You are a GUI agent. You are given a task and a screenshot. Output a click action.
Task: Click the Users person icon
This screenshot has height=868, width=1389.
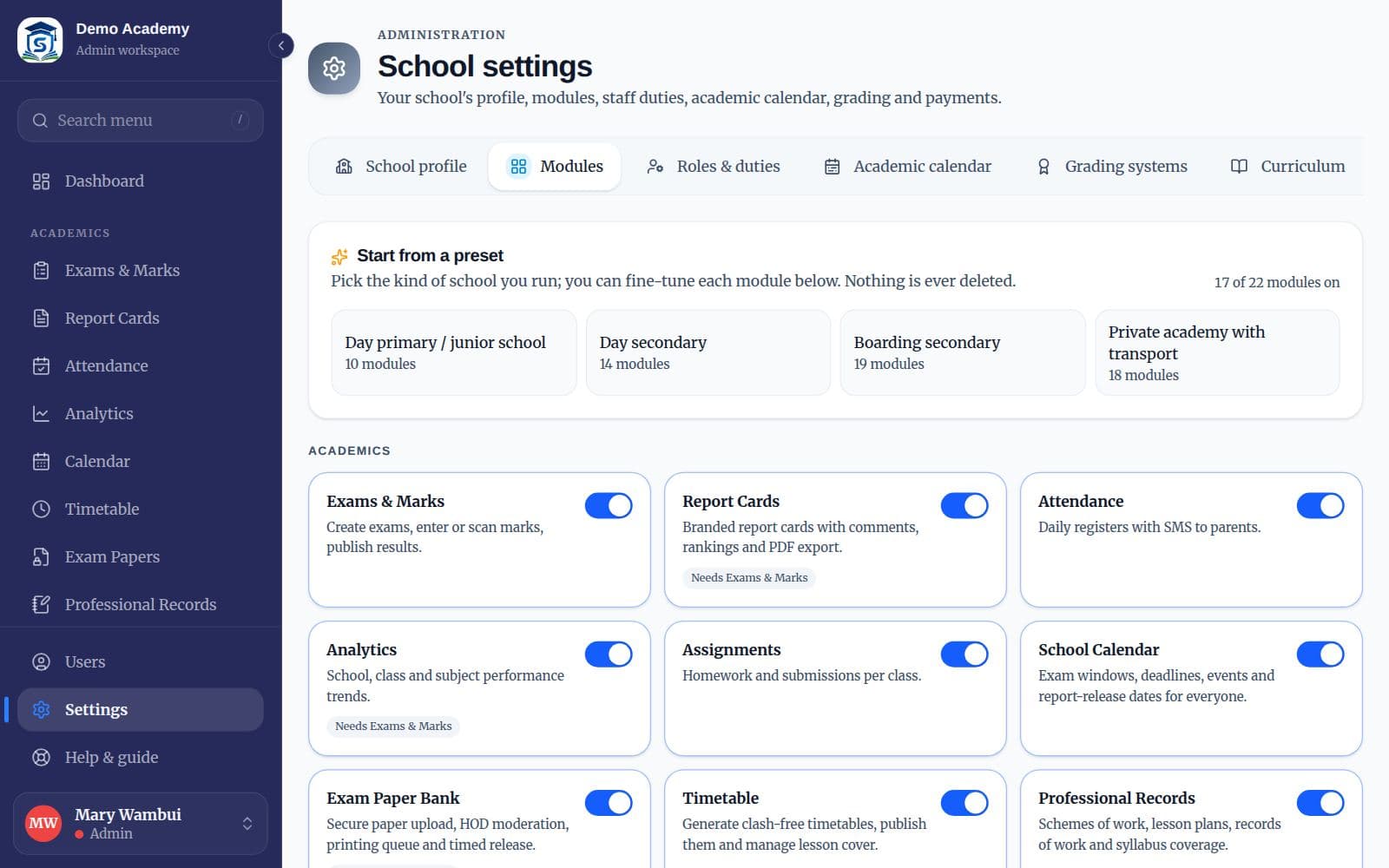point(41,662)
